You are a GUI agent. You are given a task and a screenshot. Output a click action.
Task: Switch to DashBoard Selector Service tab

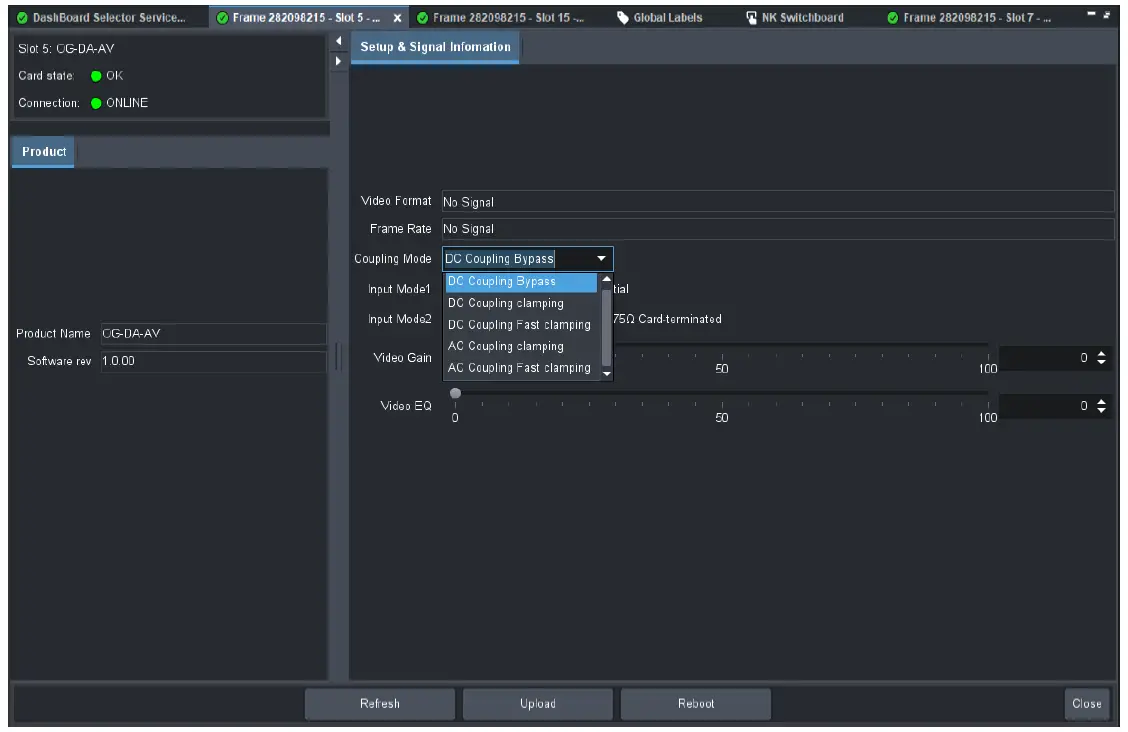pyautogui.click(x=101, y=17)
